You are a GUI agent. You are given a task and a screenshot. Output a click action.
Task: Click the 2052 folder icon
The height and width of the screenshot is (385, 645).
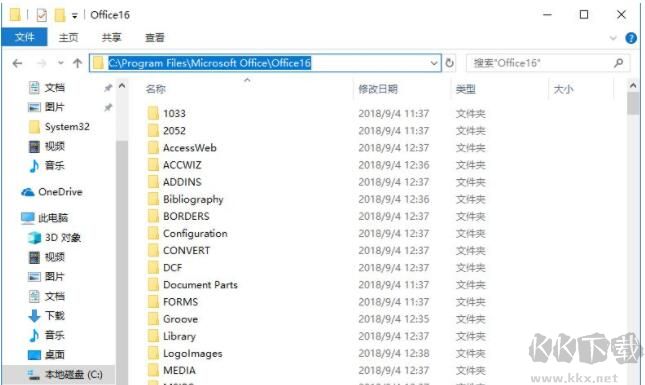(153, 130)
